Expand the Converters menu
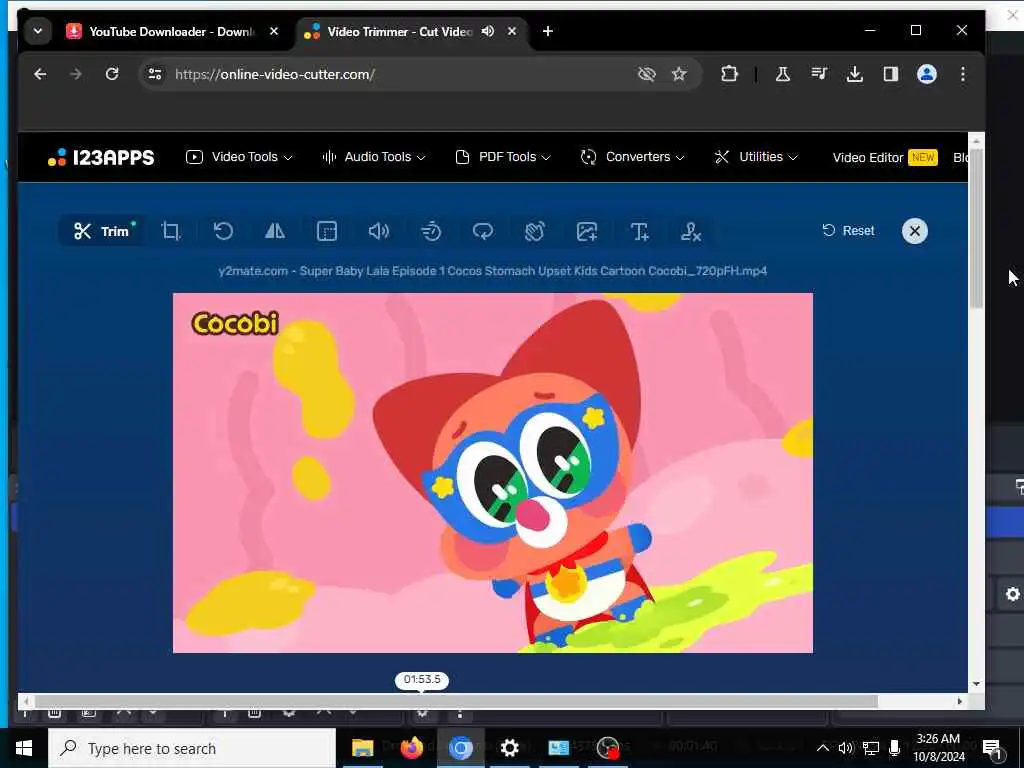The image size is (1024, 768). point(632,157)
